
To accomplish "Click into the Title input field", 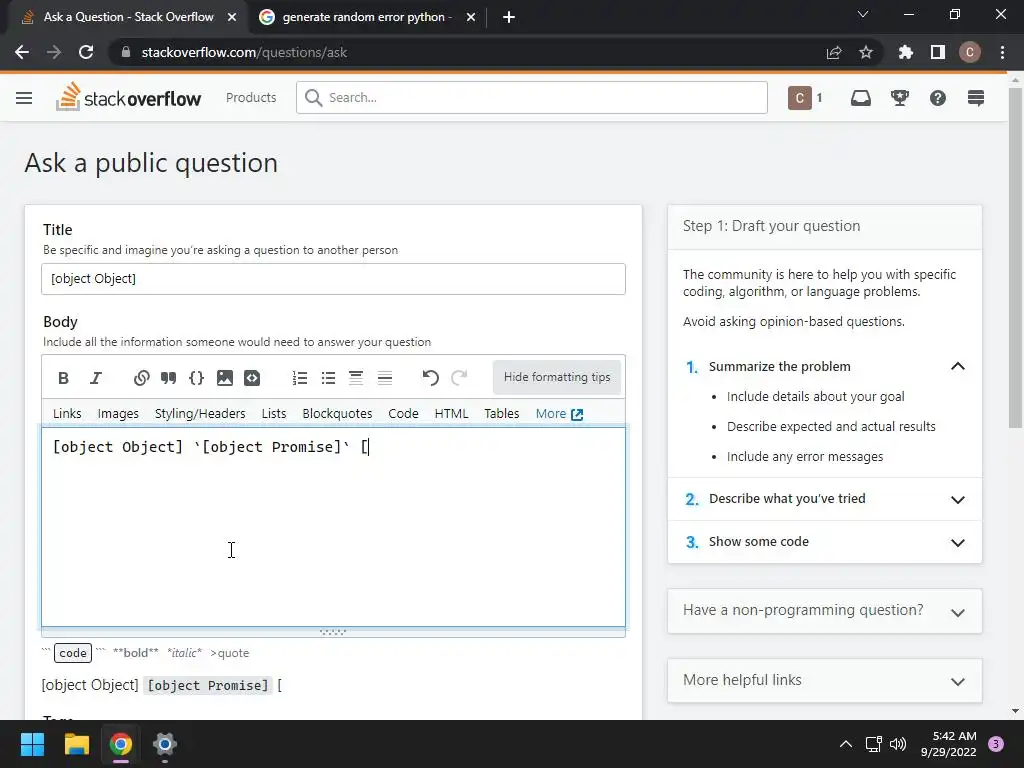I will coord(333,279).
